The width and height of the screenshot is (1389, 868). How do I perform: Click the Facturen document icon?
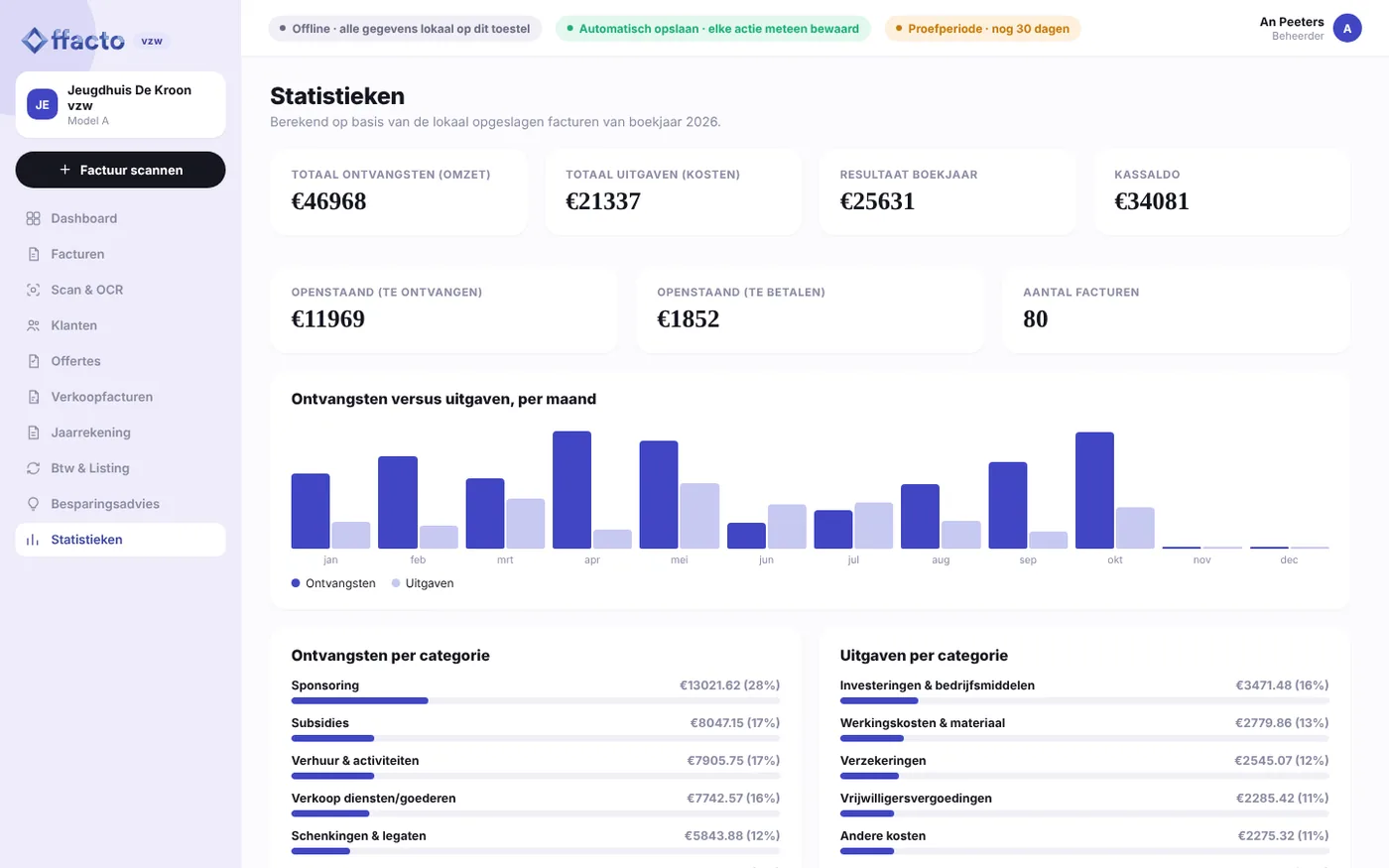[33, 254]
